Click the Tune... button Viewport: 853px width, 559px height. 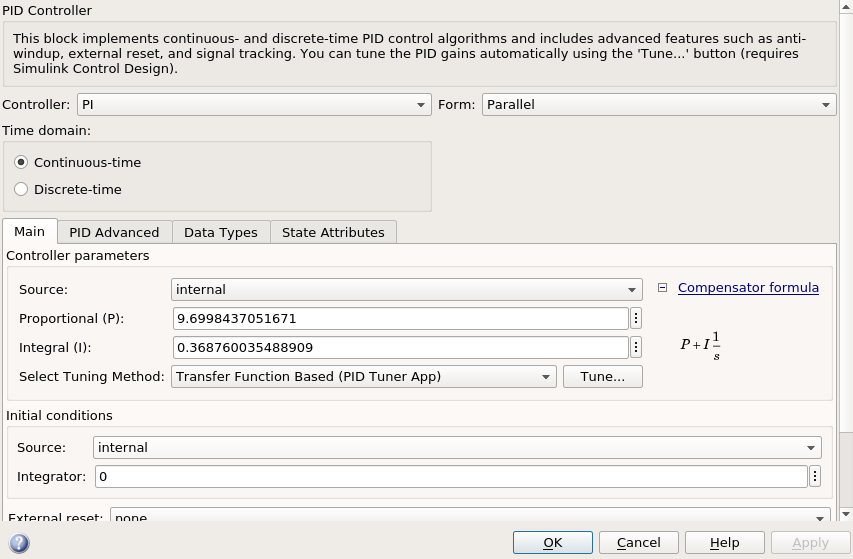click(x=603, y=376)
